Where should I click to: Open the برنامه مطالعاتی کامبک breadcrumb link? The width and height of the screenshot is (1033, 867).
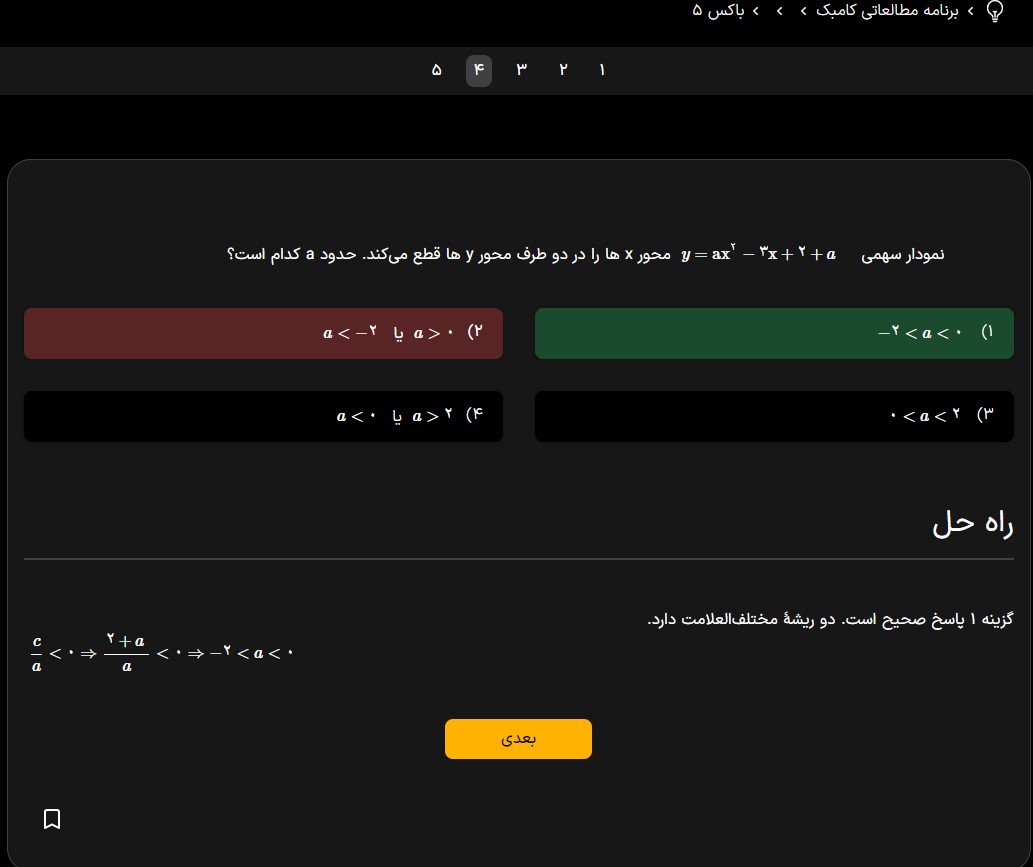click(886, 11)
